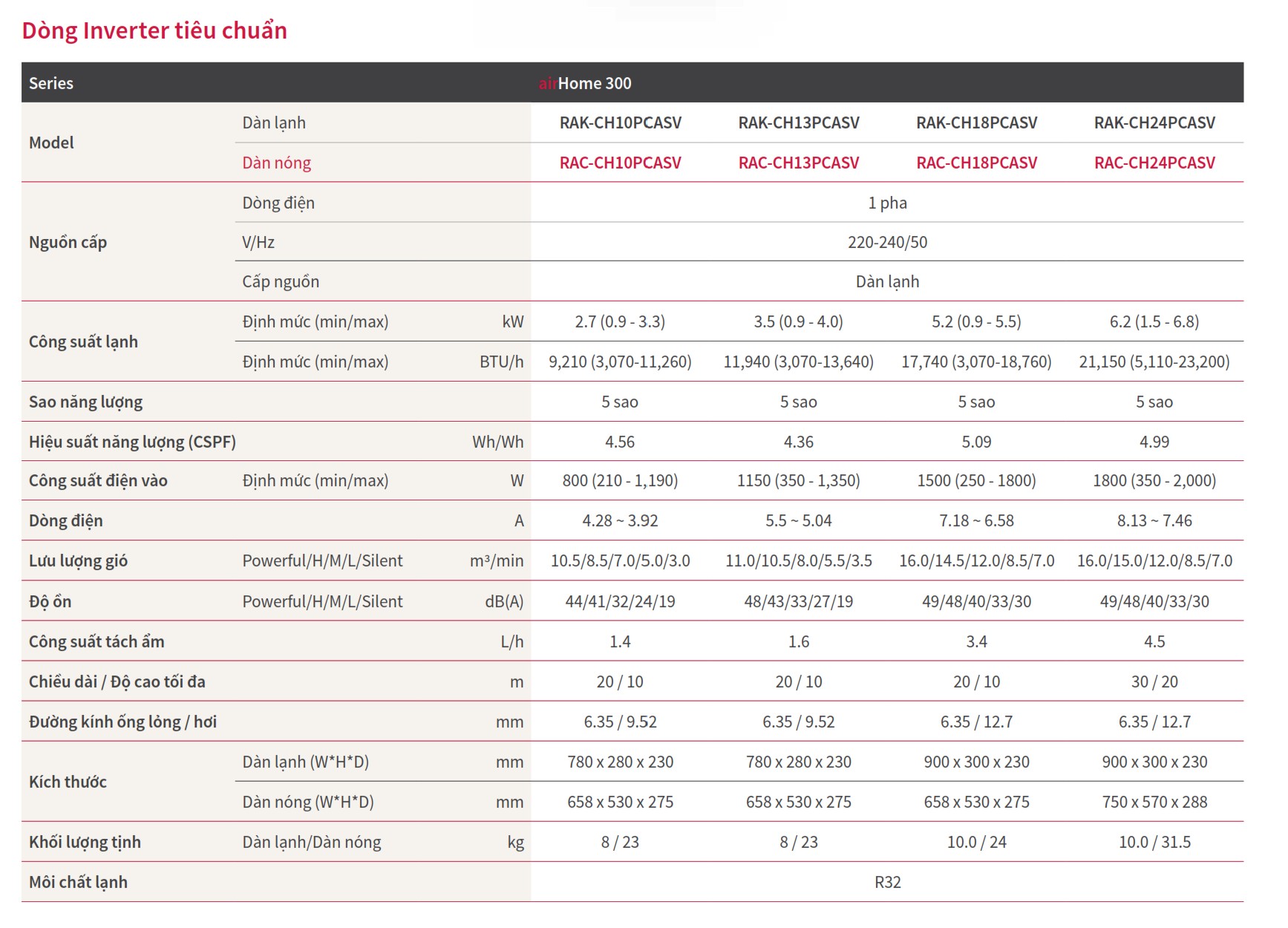Click the "airHome 300" series name
This screenshot has height=928, width=1288.
(x=585, y=83)
